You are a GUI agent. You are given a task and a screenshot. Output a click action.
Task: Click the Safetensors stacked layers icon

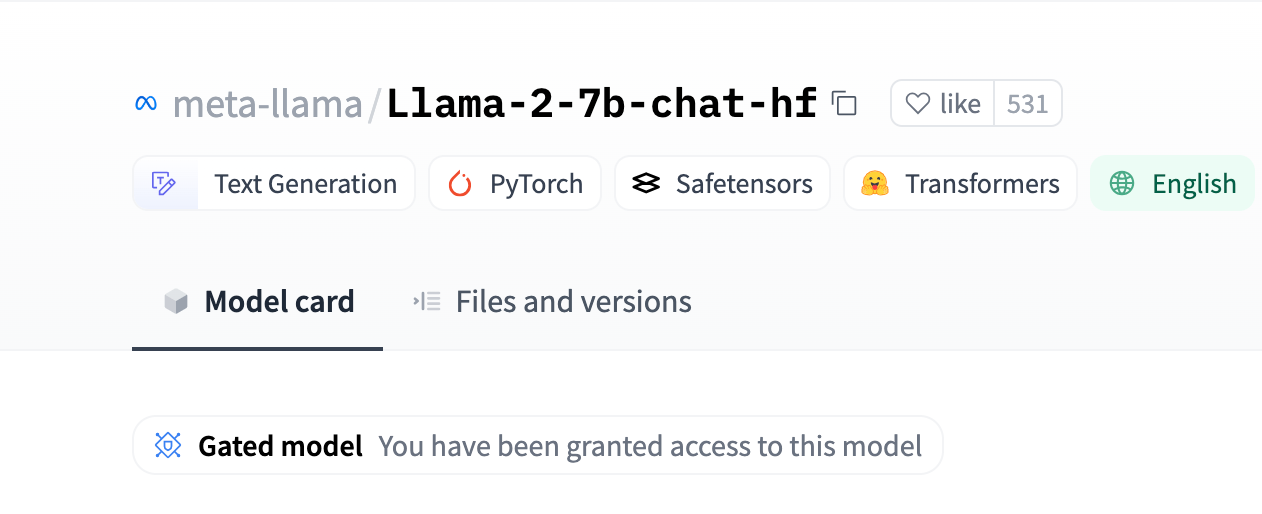pos(647,184)
